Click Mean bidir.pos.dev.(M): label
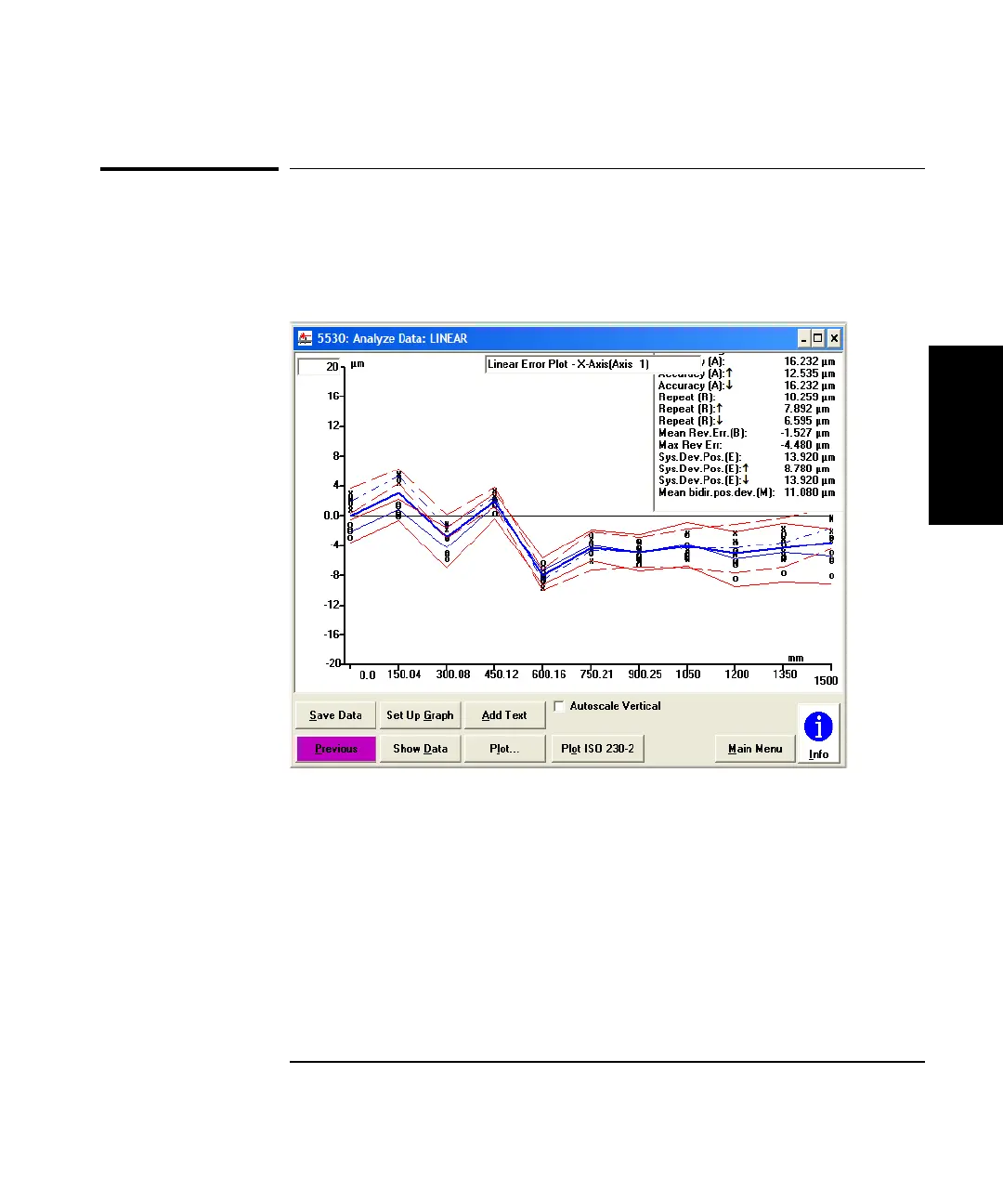 click(716, 492)
